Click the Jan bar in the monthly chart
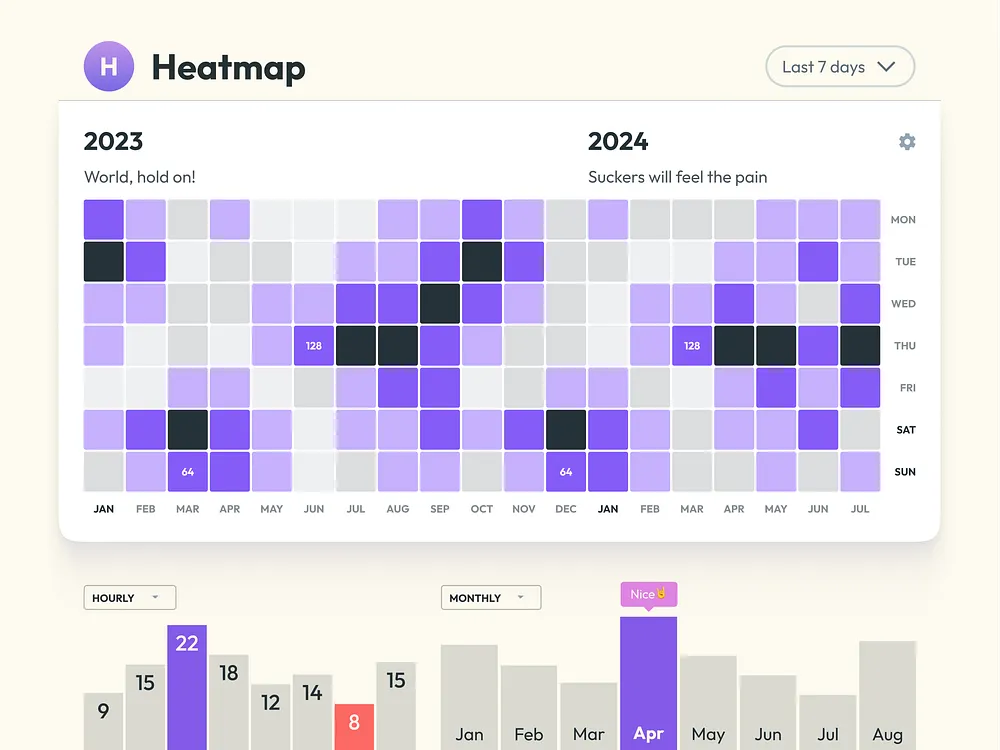This screenshot has height=750, width=1000. 468,700
